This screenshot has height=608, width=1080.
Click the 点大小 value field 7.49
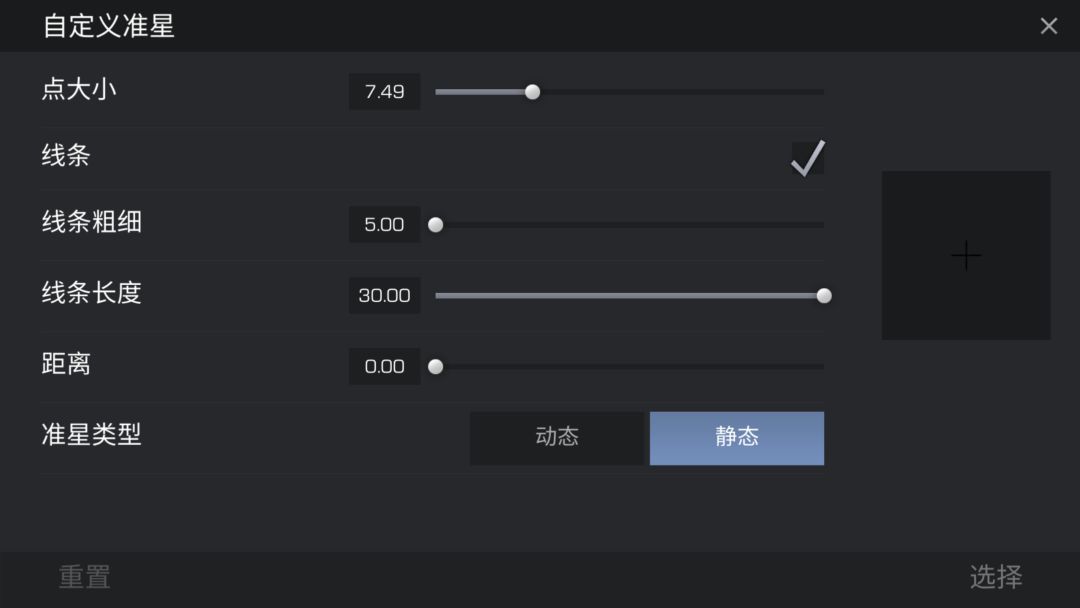click(x=384, y=92)
